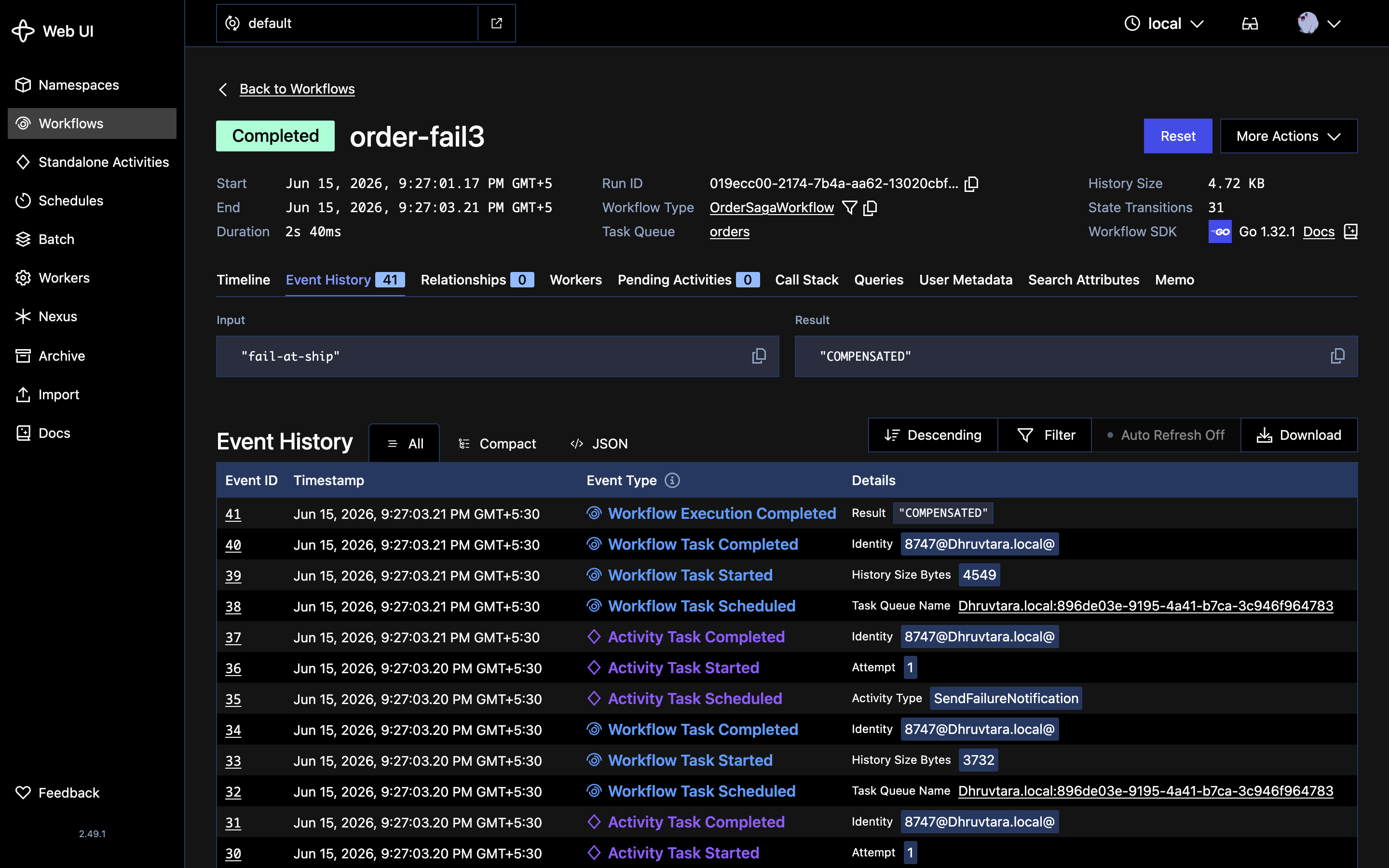
Task: Copy the Run ID
Action: point(971,184)
